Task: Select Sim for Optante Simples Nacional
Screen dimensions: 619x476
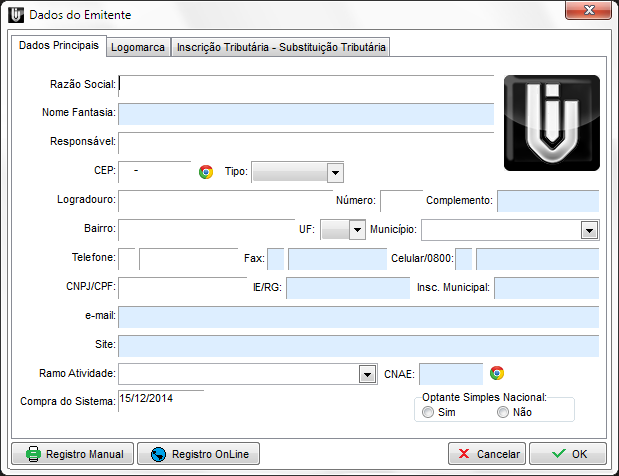Action: [428, 412]
